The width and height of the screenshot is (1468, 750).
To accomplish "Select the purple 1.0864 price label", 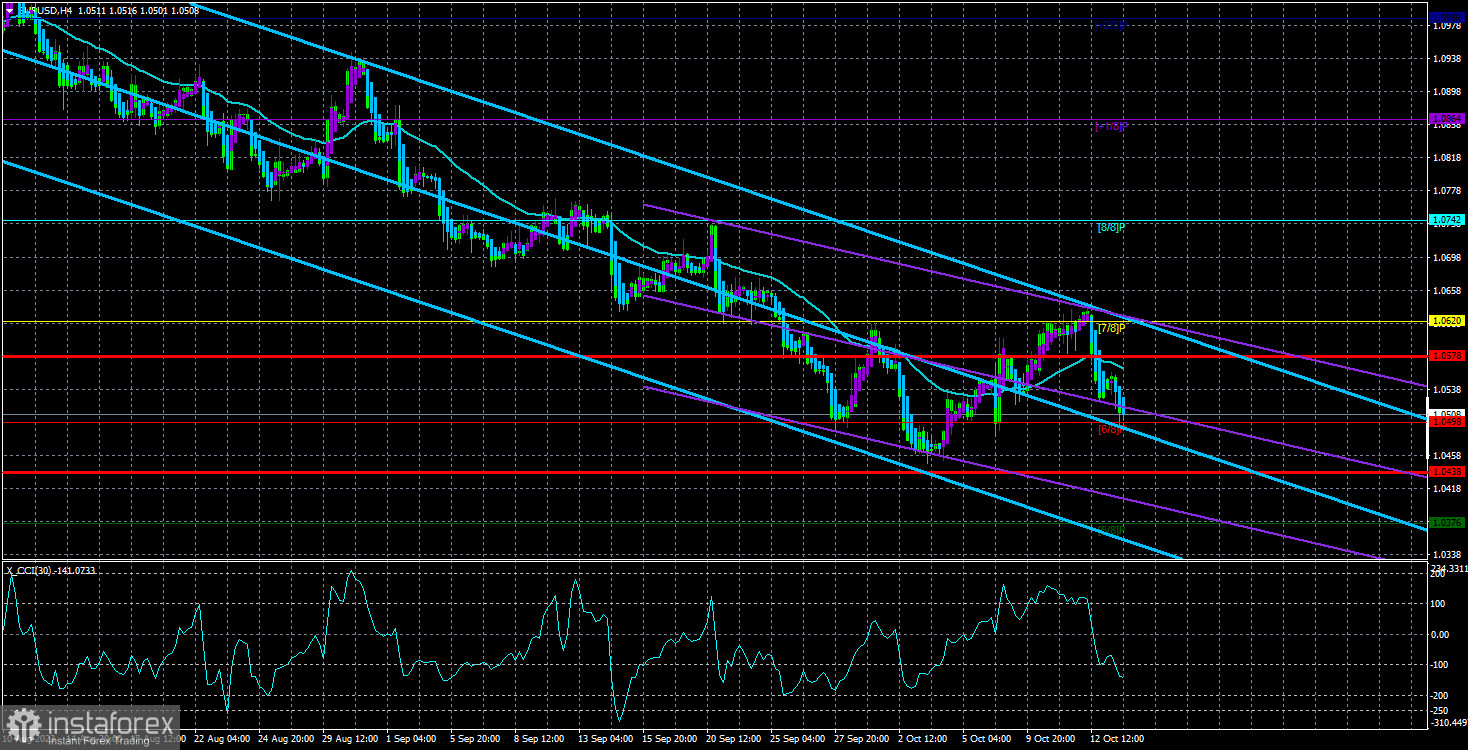I will tap(1447, 118).
